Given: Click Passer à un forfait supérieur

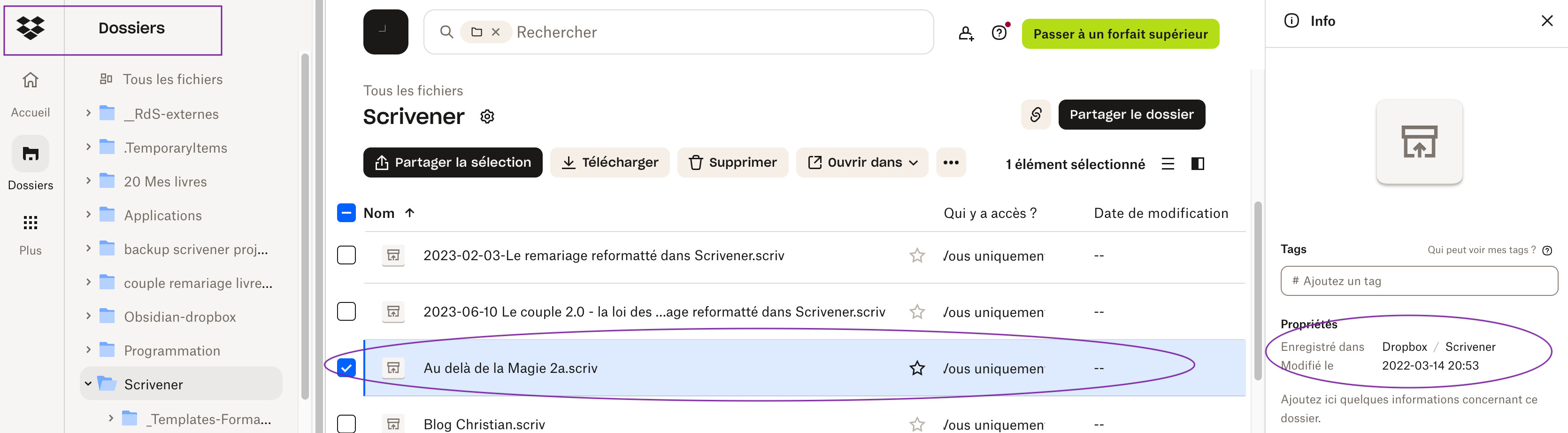Looking at the screenshot, I should (1120, 34).
